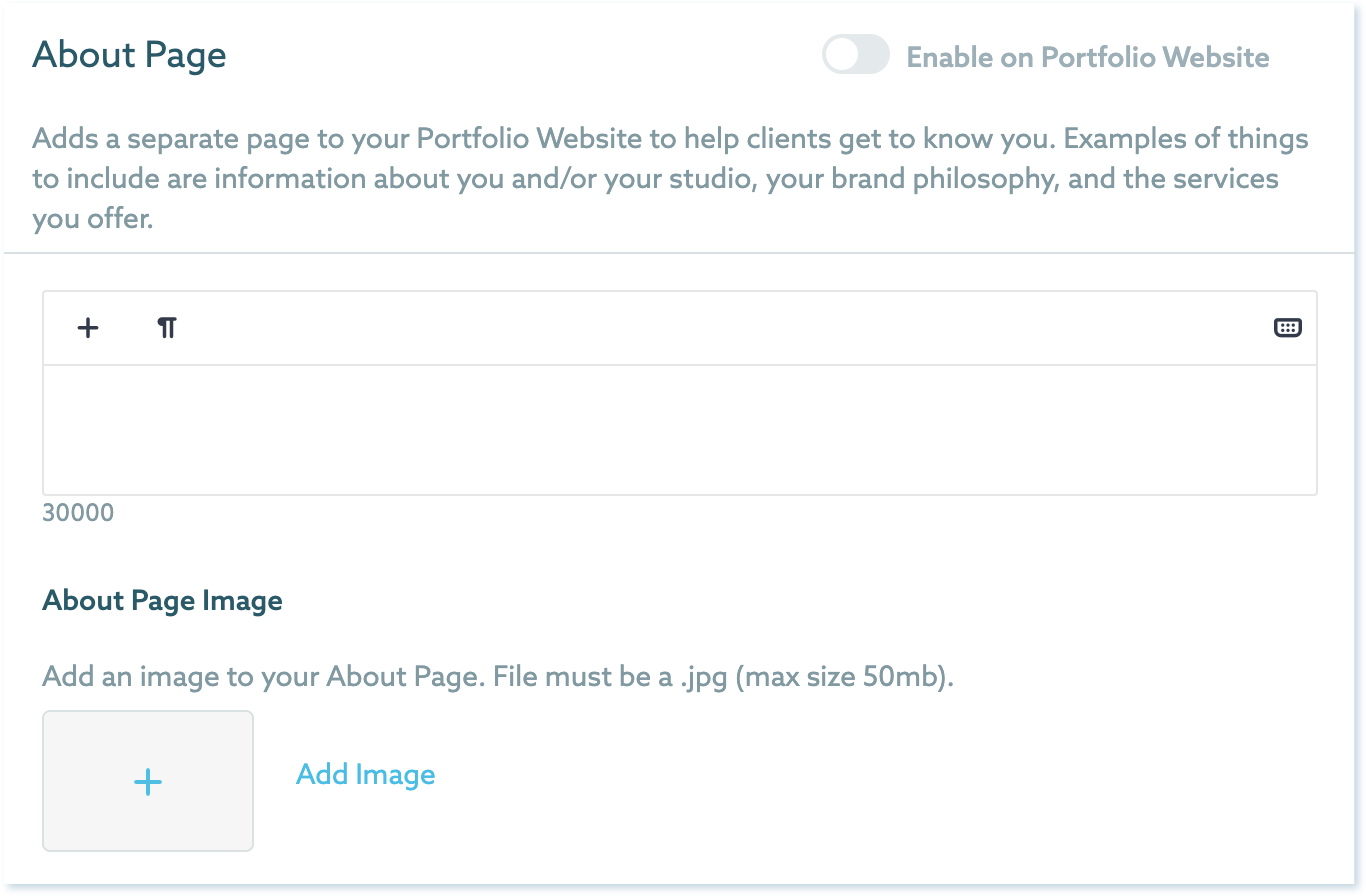Click the blue plus icon in upload box
This screenshot has width=1366, height=896.
coord(148,782)
